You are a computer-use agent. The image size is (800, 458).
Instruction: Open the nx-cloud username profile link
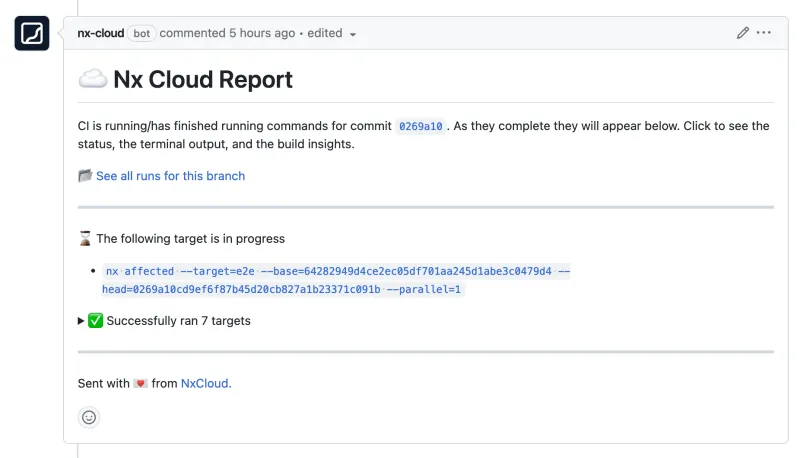[101, 33]
